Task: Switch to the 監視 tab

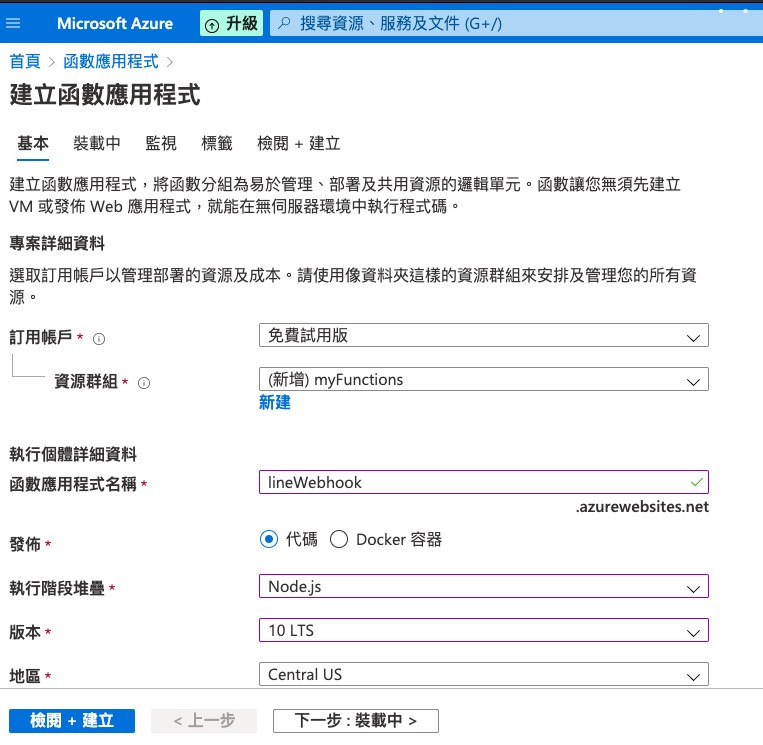Action: 161,143
